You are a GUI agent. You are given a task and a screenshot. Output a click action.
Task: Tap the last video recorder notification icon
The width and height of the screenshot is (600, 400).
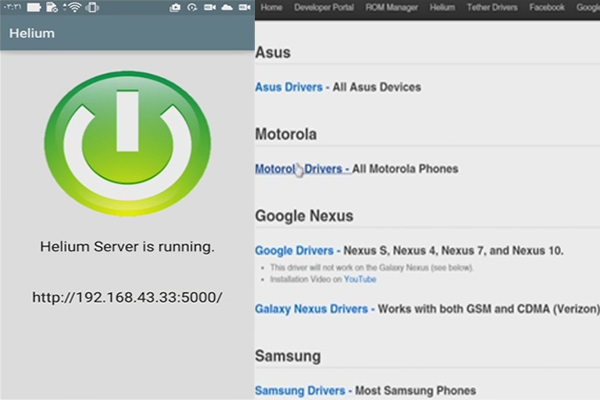[245, 7]
